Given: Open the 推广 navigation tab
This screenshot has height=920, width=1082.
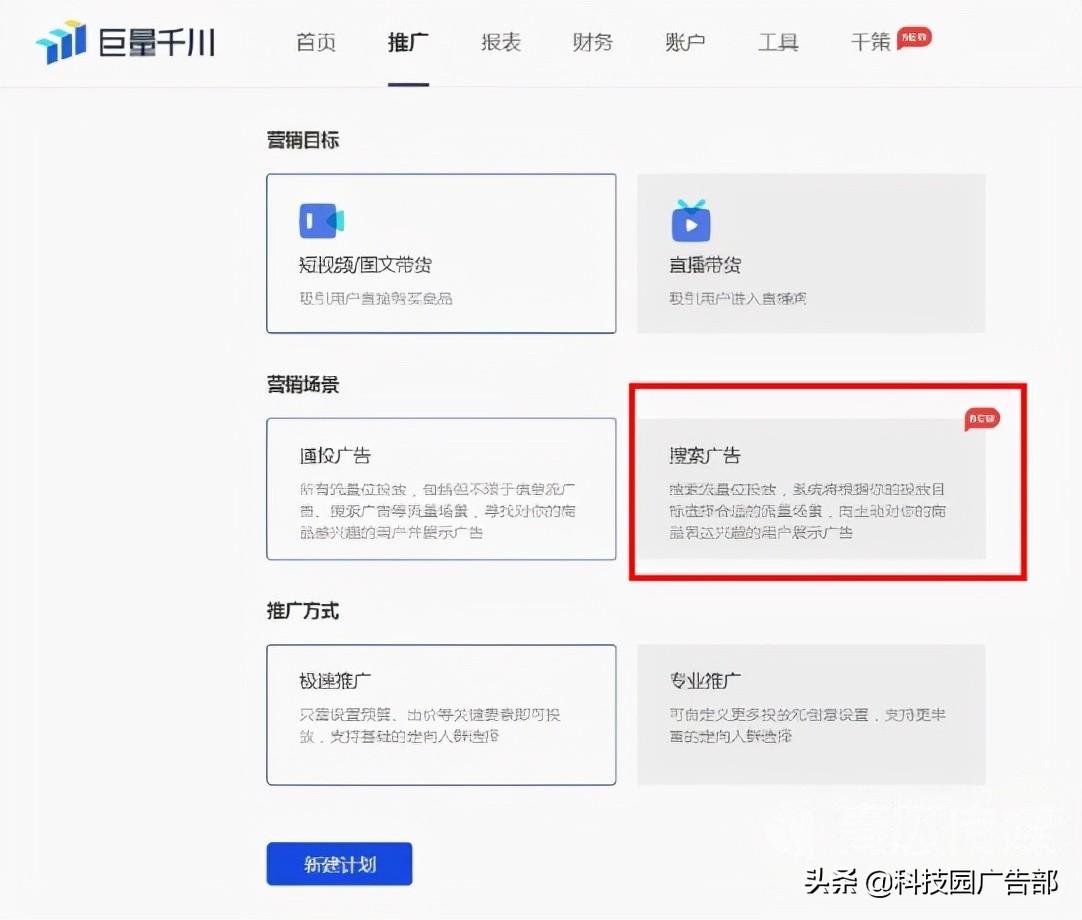Looking at the screenshot, I should (x=408, y=43).
